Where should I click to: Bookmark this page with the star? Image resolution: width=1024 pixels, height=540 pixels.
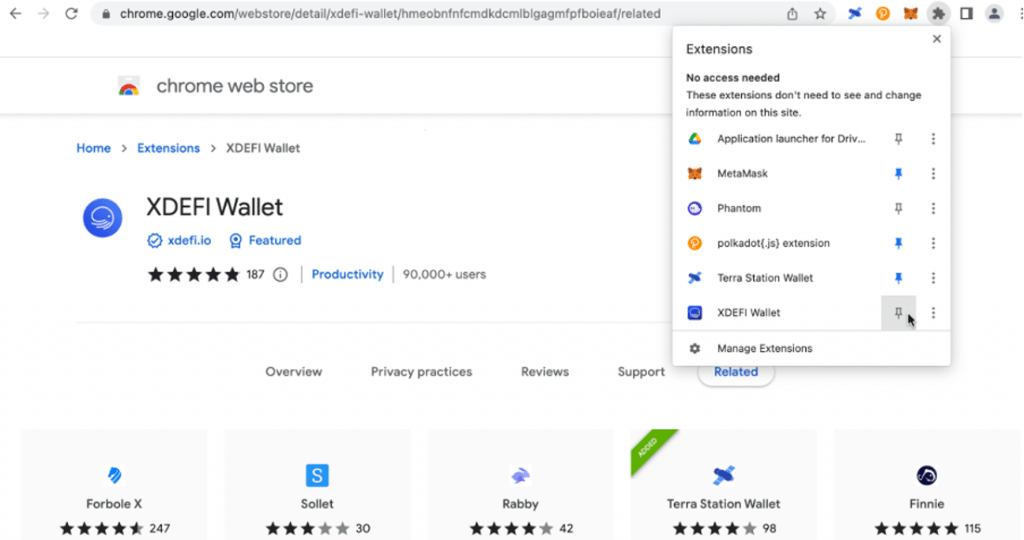tap(820, 14)
